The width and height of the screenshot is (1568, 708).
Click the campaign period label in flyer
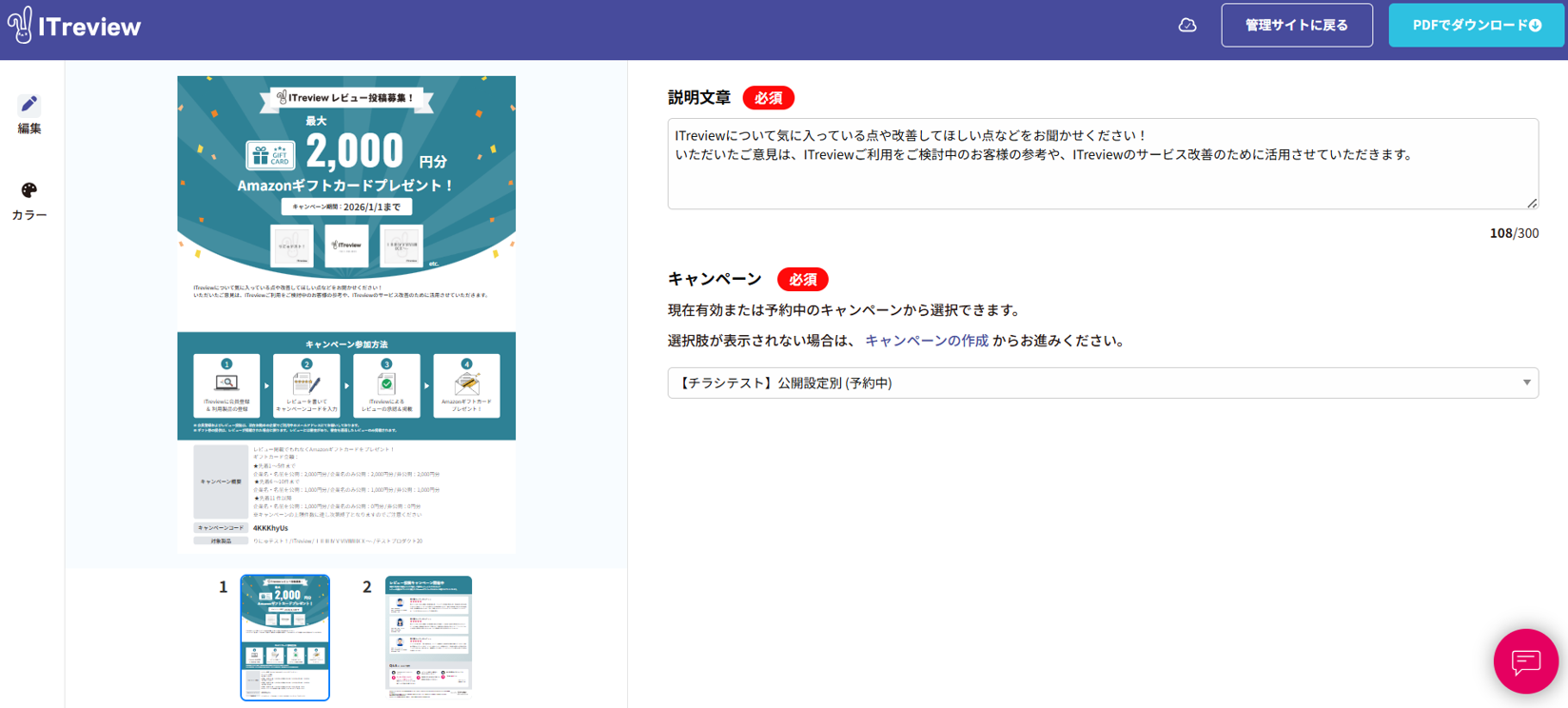coord(346,206)
